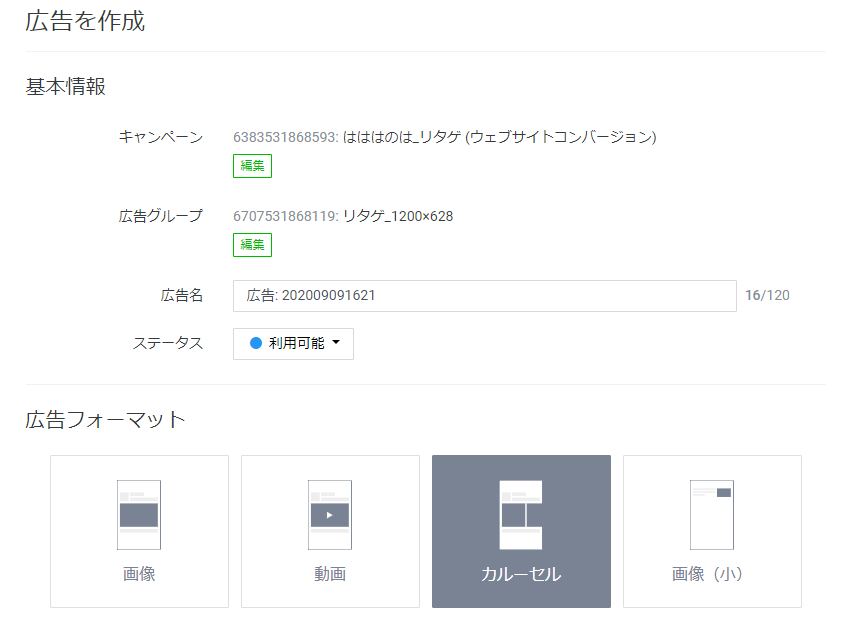The width and height of the screenshot is (857, 629).
Task: Click the ステータス field label
Action: (168, 343)
